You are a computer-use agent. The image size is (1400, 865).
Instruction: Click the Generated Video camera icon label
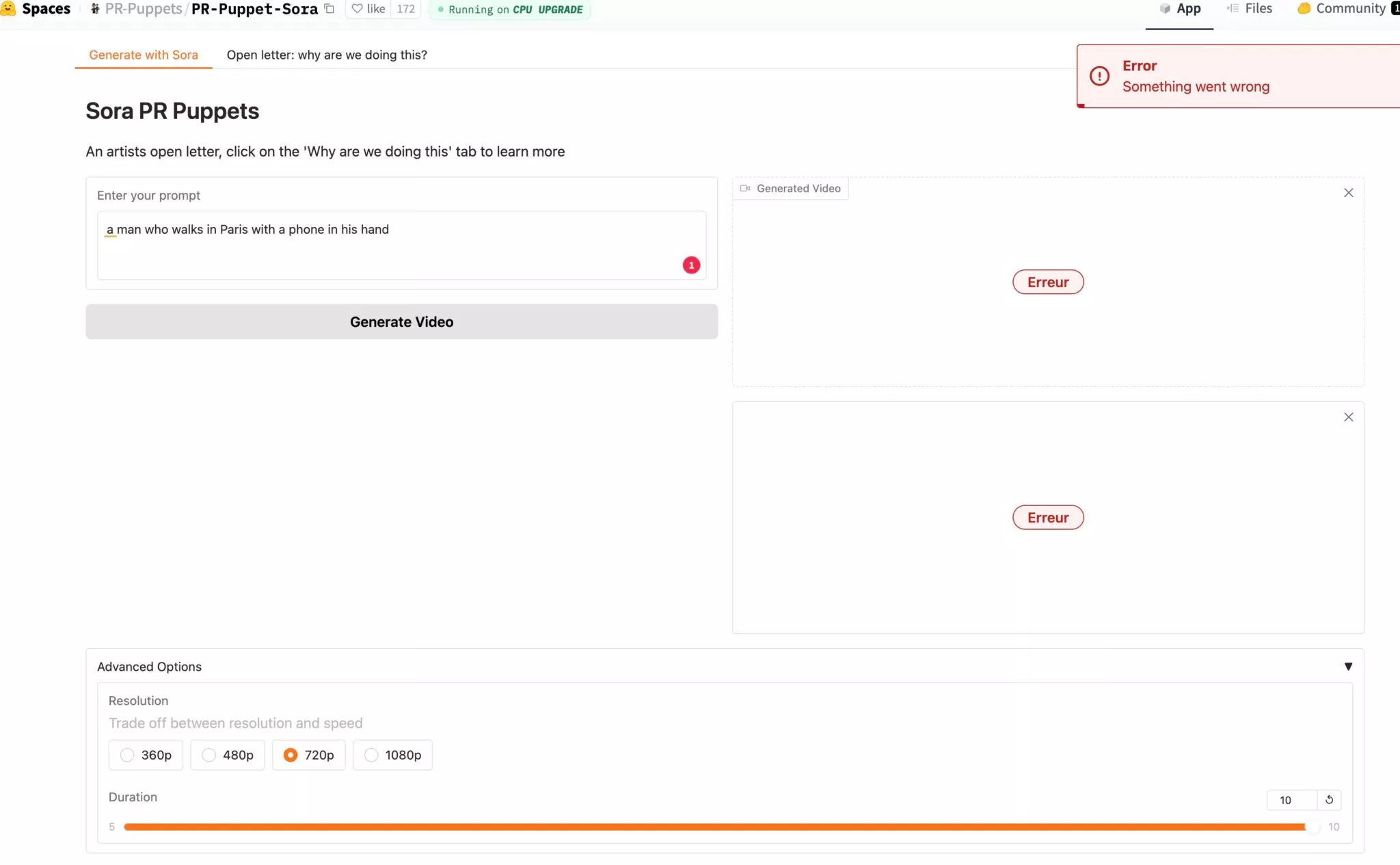click(791, 189)
